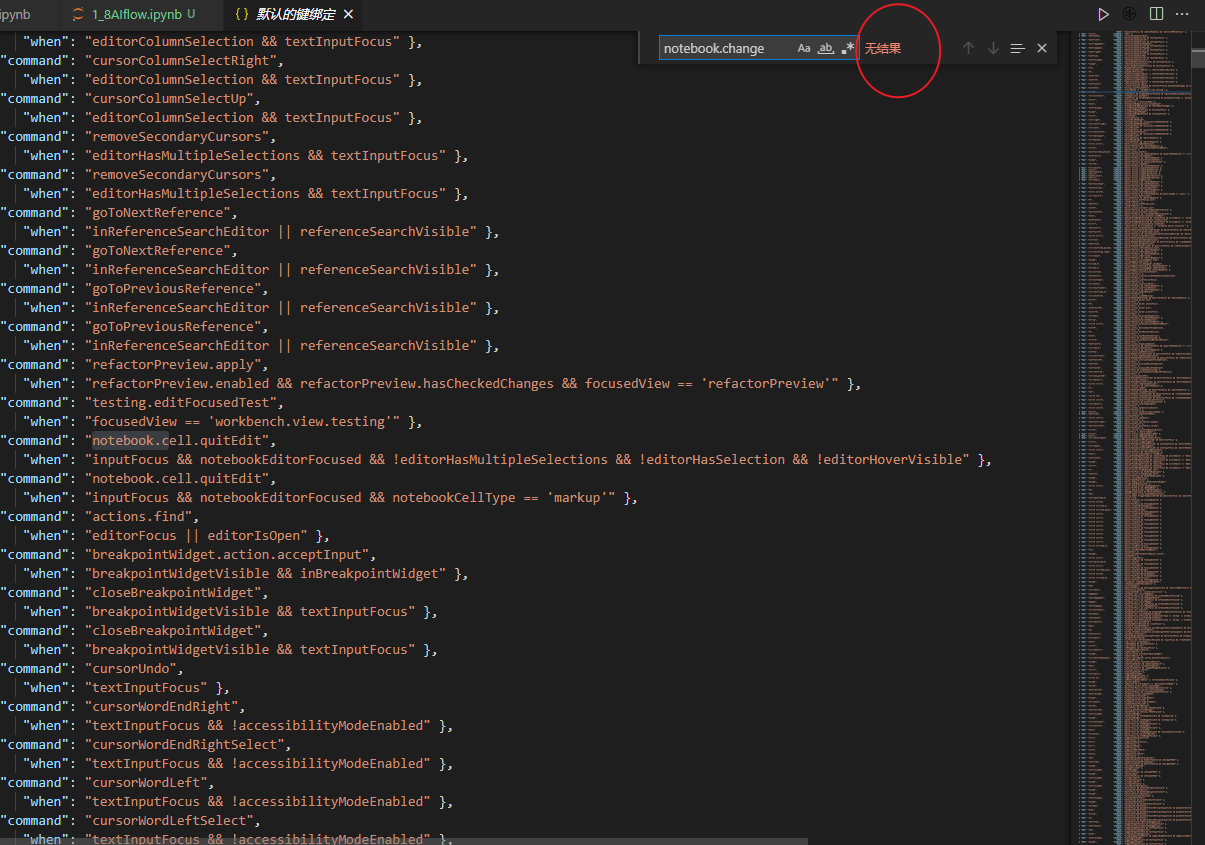Click the horizontal scrollbar at the bottom
This screenshot has width=1205, height=845.
(x=400, y=841)
